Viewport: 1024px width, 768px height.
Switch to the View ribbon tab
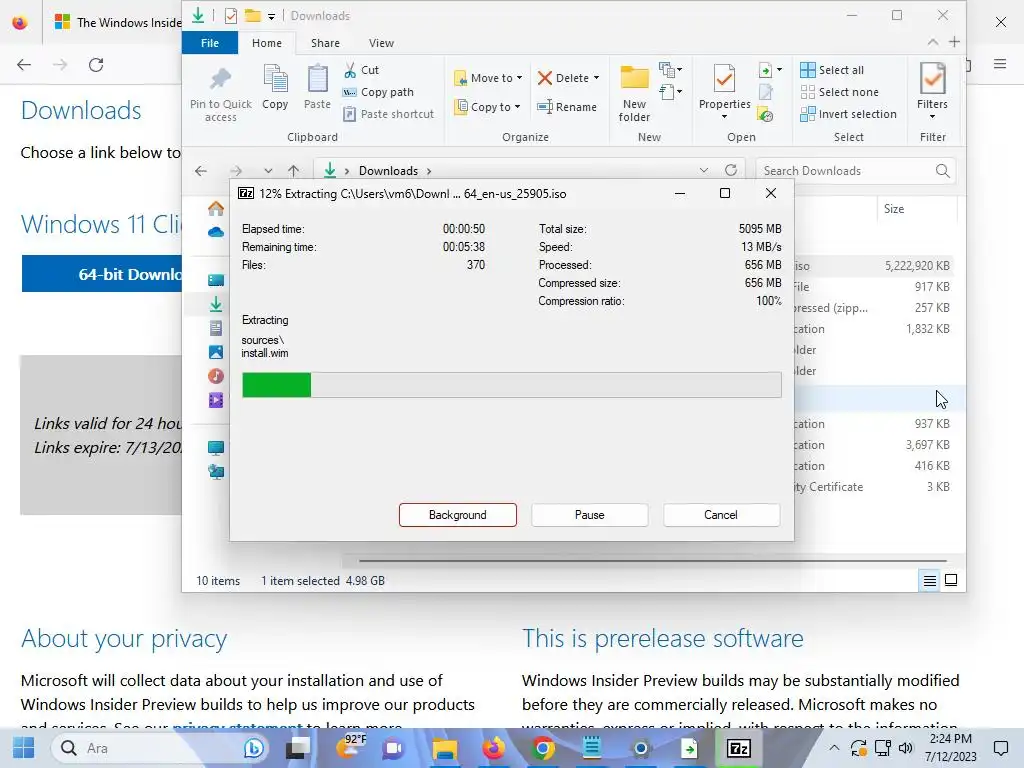pyautogui.click(x=381, y=43)
